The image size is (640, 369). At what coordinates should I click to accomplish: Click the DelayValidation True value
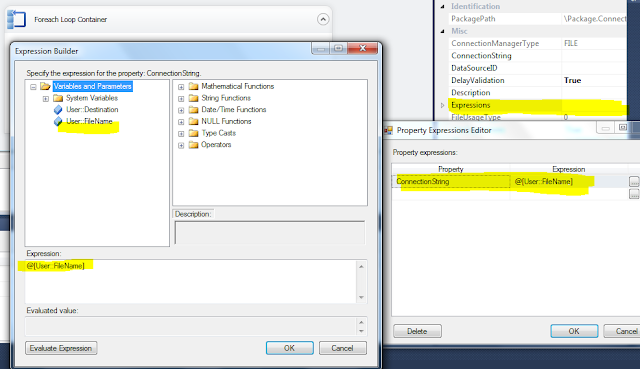(x=573, y=80)
